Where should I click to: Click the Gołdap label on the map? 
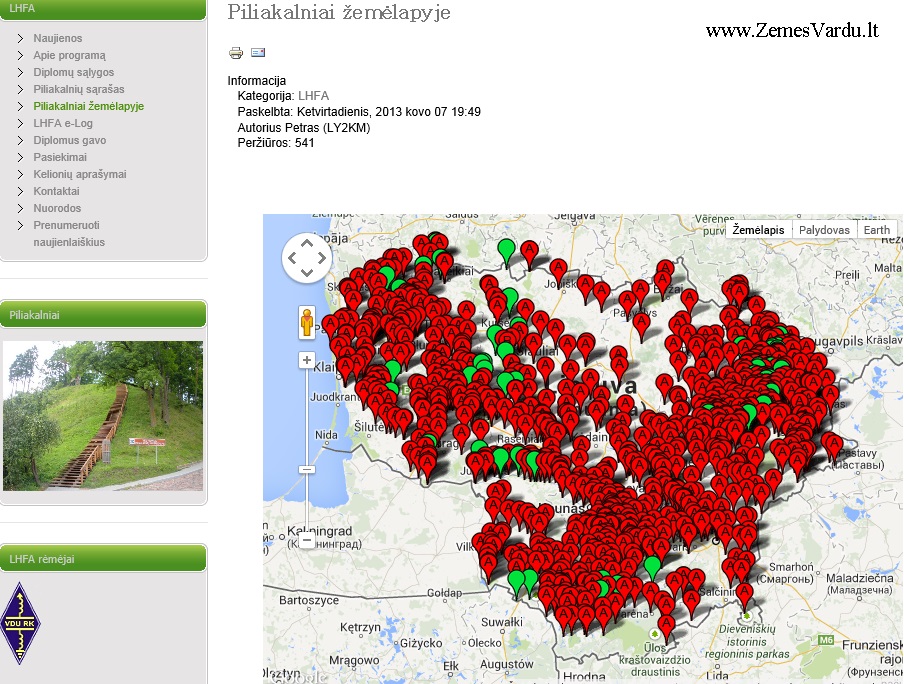pyautogui.click(x=445, y=593)
